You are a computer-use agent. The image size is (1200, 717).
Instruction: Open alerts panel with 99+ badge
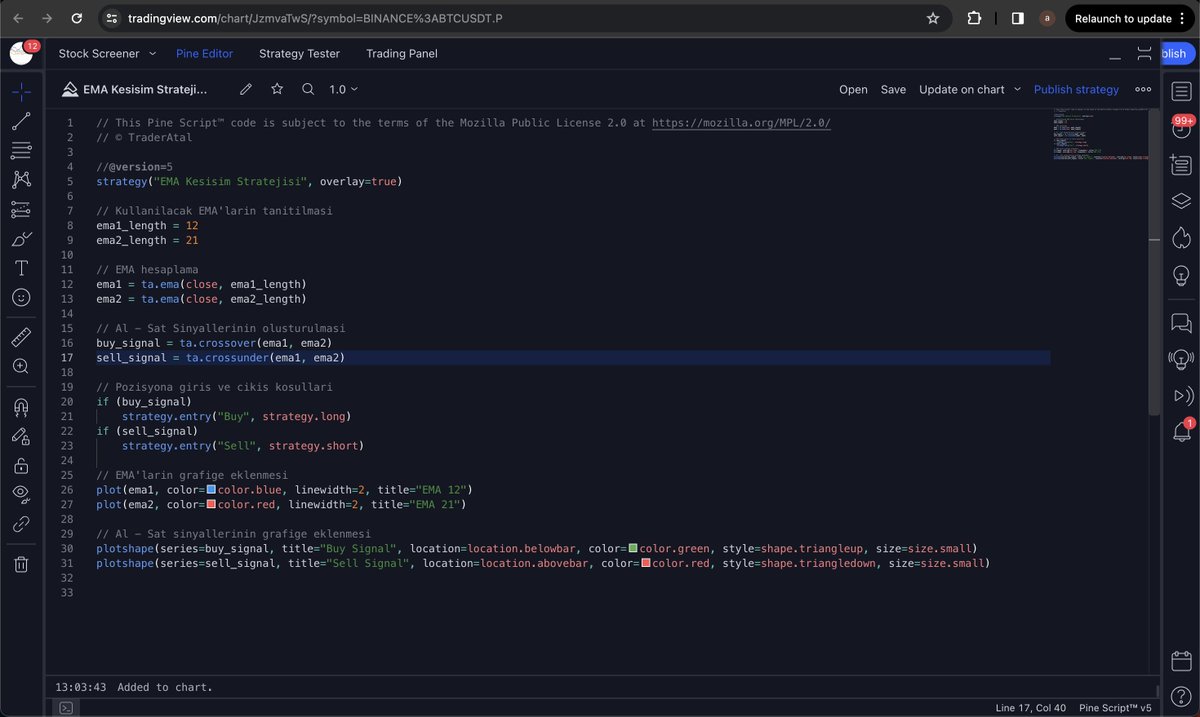coord(1181,129)
